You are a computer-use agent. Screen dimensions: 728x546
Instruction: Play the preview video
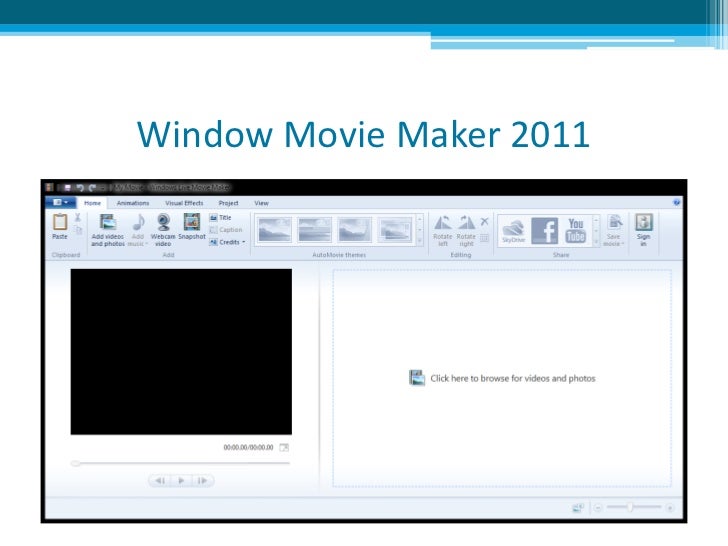pyautogui.click(x=181, y=481)
